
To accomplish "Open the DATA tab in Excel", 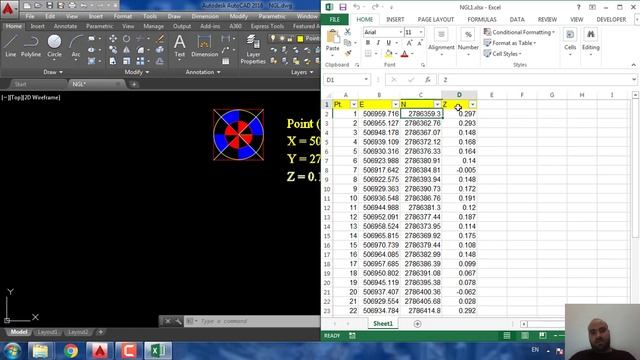I will pos(517,19).
